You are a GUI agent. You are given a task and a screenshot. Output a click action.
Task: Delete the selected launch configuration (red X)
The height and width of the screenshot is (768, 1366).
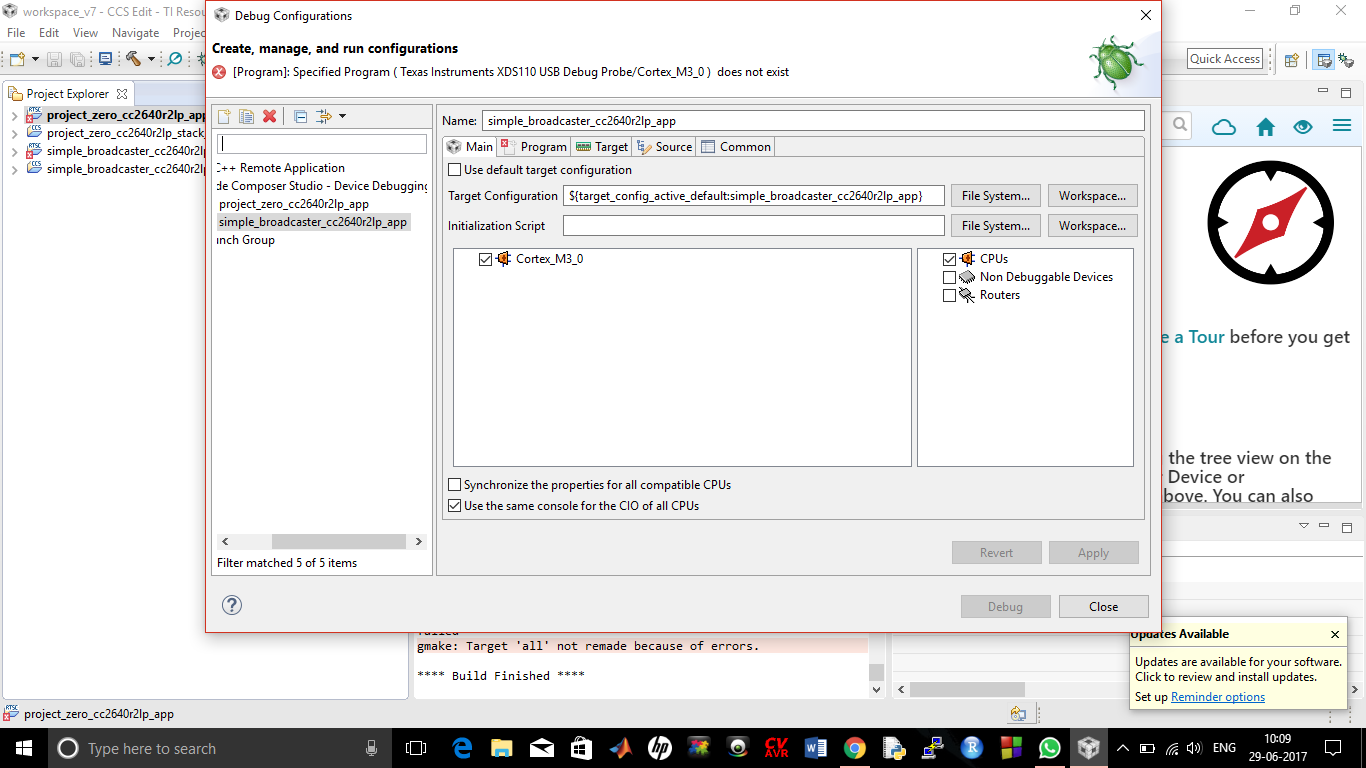269,117
